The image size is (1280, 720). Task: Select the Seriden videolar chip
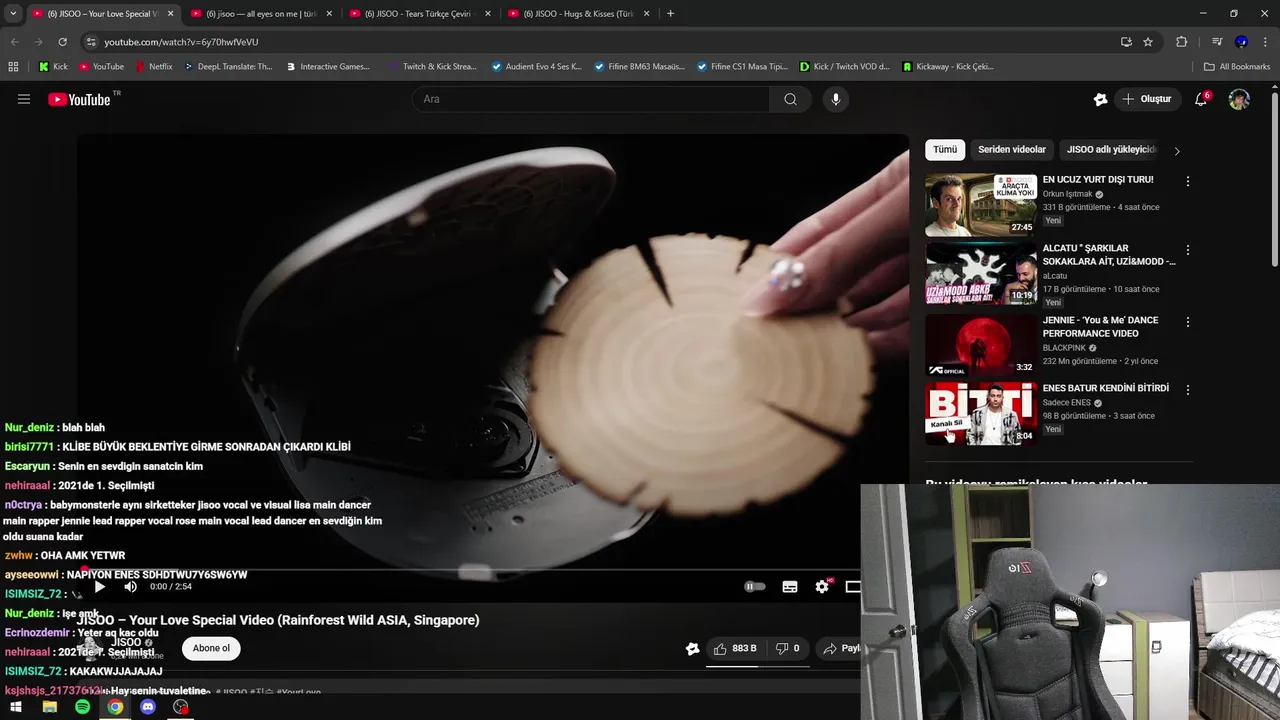1012,150
